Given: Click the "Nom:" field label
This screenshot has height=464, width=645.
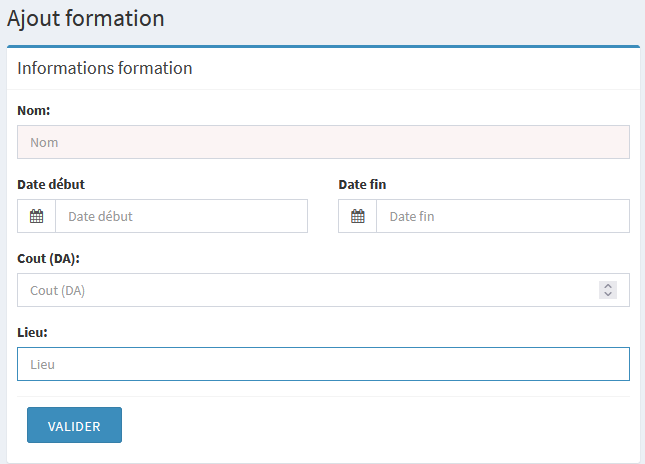Looking at the screenshot, I should (x=34, y=110).
